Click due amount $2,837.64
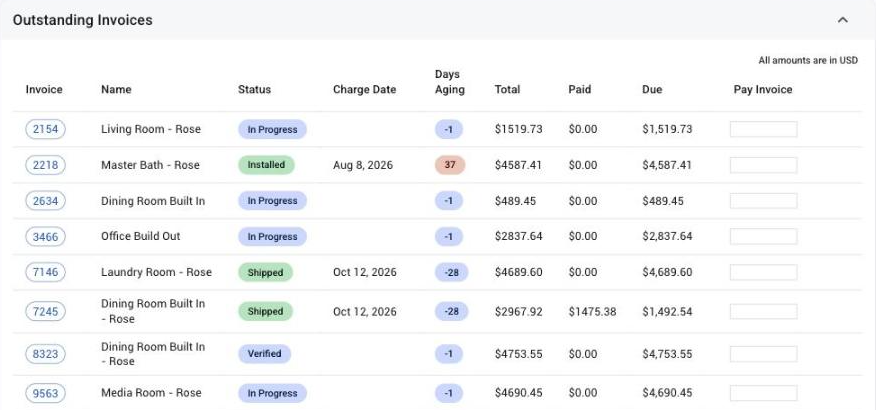 667,236
